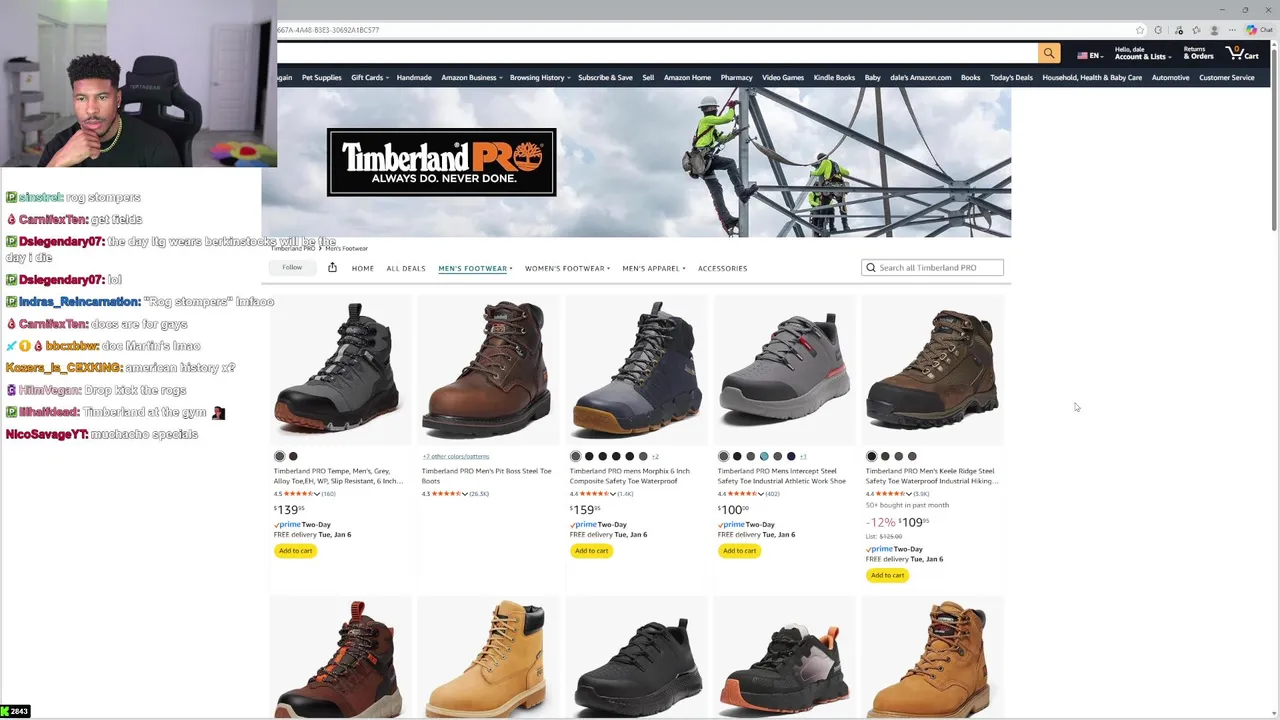Expand the Women's Footwear store menu
The image size is (1280, 720).
(x=567, y=268)
